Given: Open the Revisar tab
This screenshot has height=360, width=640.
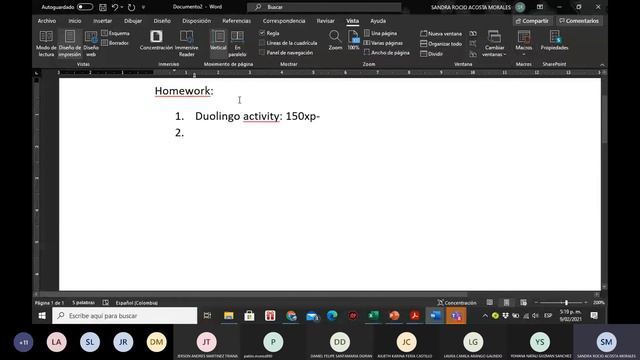Looking at the screenshot, I should [x=326, y=21].
